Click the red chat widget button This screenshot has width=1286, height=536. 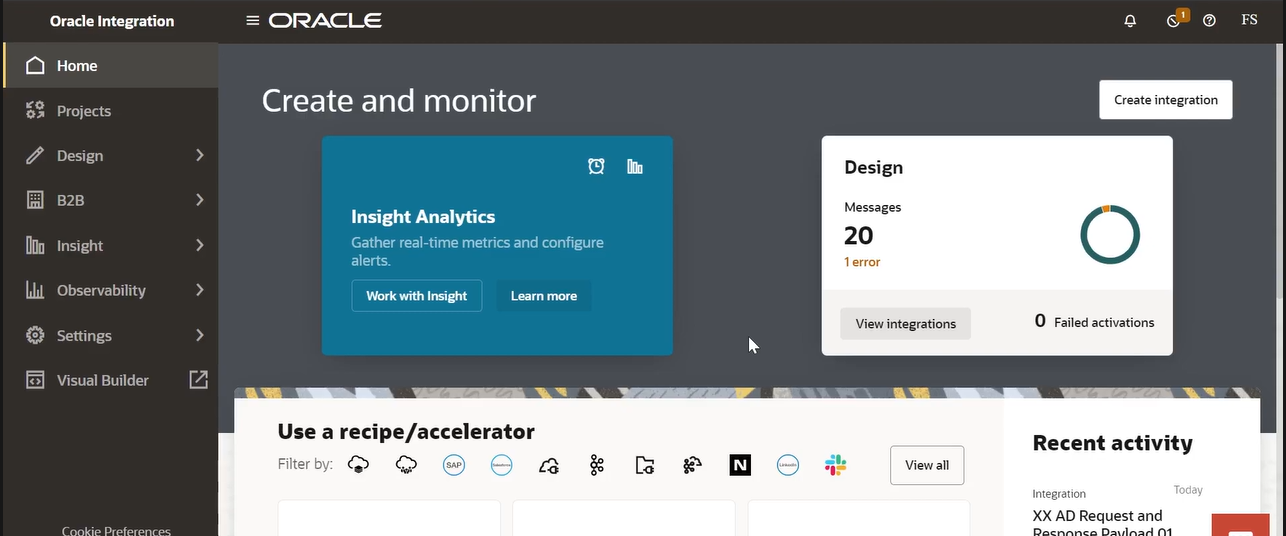pos(1241,526)
